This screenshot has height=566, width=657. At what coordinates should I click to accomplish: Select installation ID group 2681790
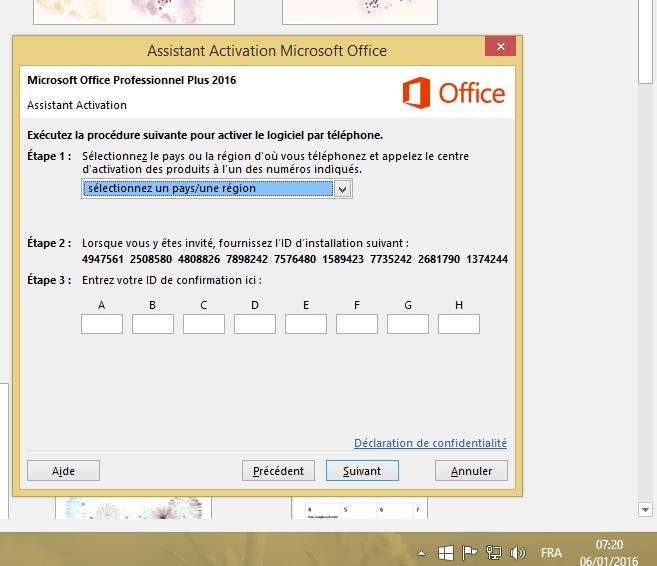click(439, 259)
